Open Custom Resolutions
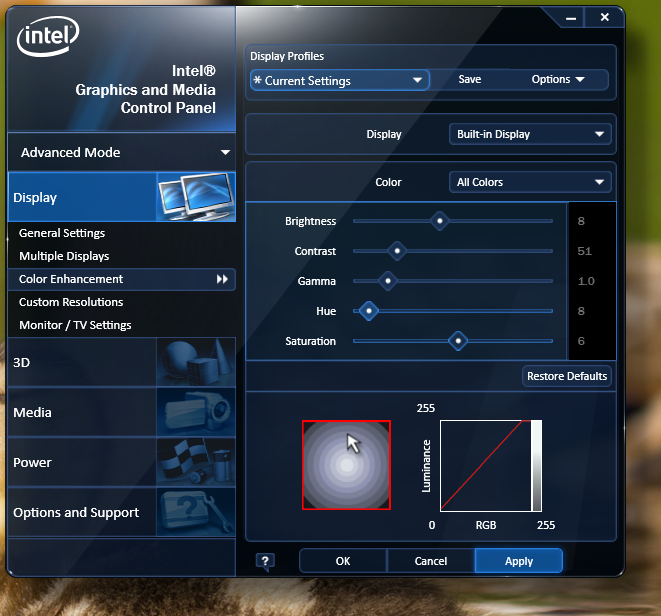Screen dimensions: 661x616 [x=71, y=302]
